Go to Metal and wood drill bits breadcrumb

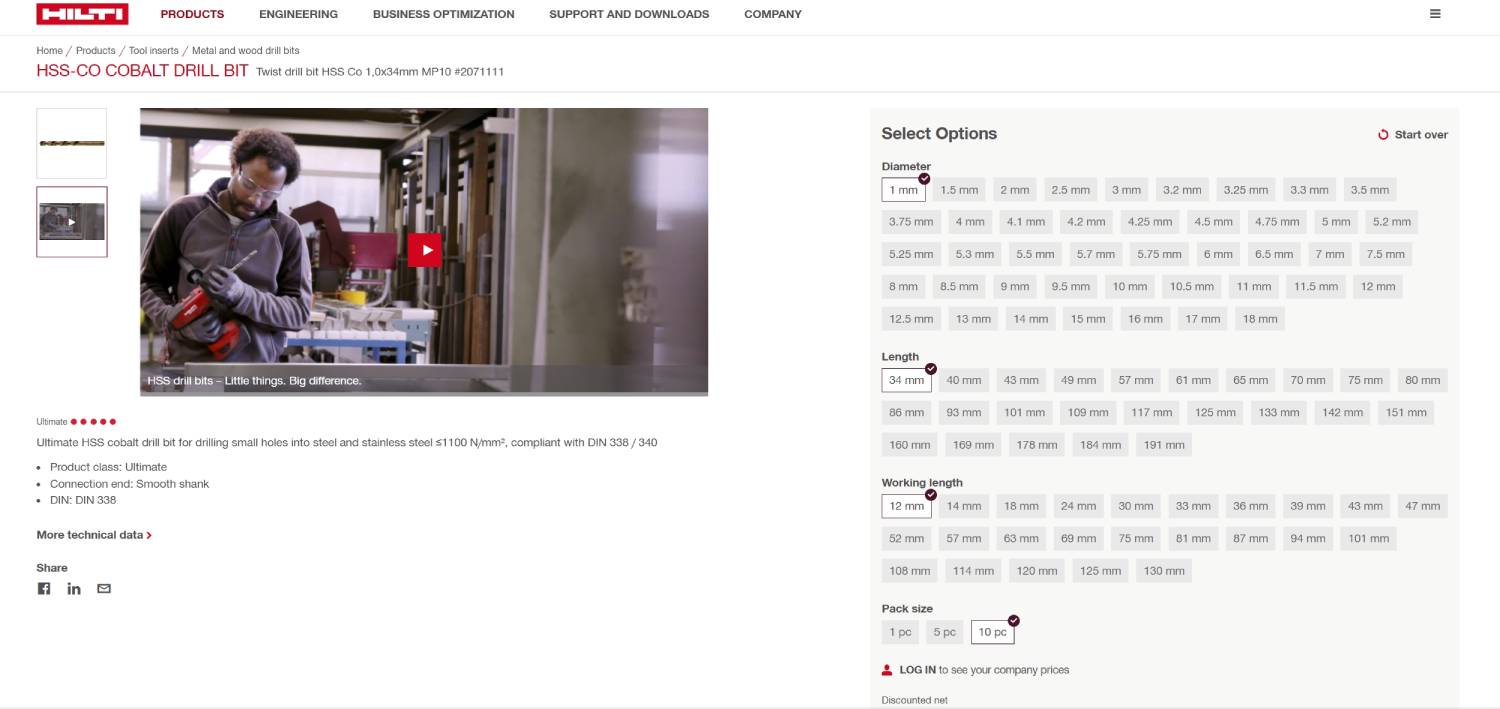(x=246, y=51)
